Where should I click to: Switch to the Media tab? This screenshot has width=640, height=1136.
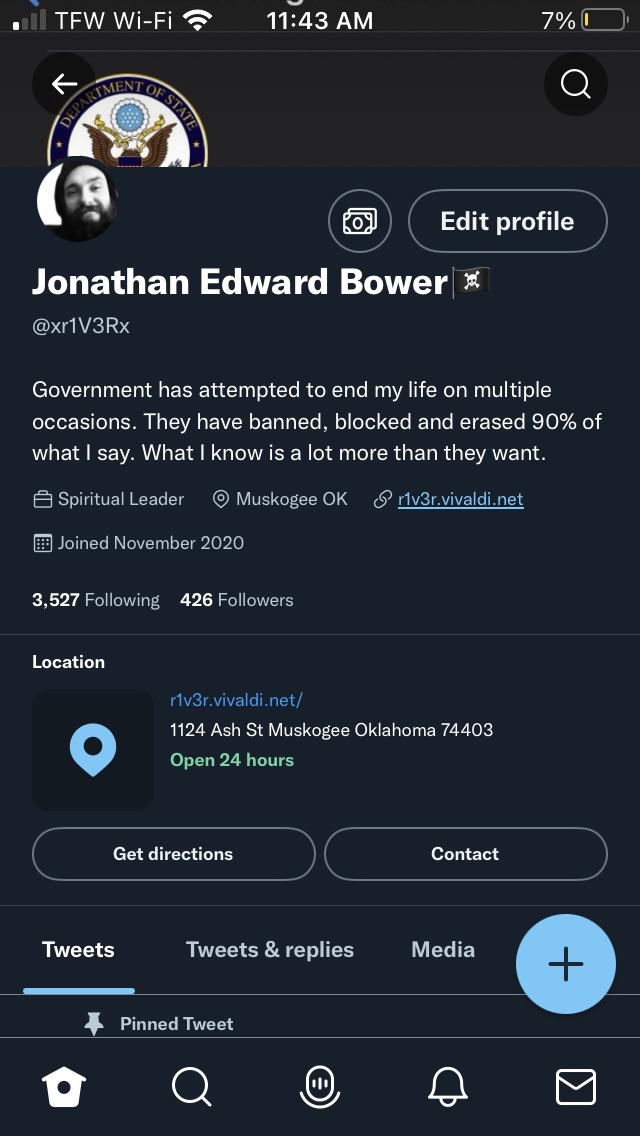tap(443, 950)
